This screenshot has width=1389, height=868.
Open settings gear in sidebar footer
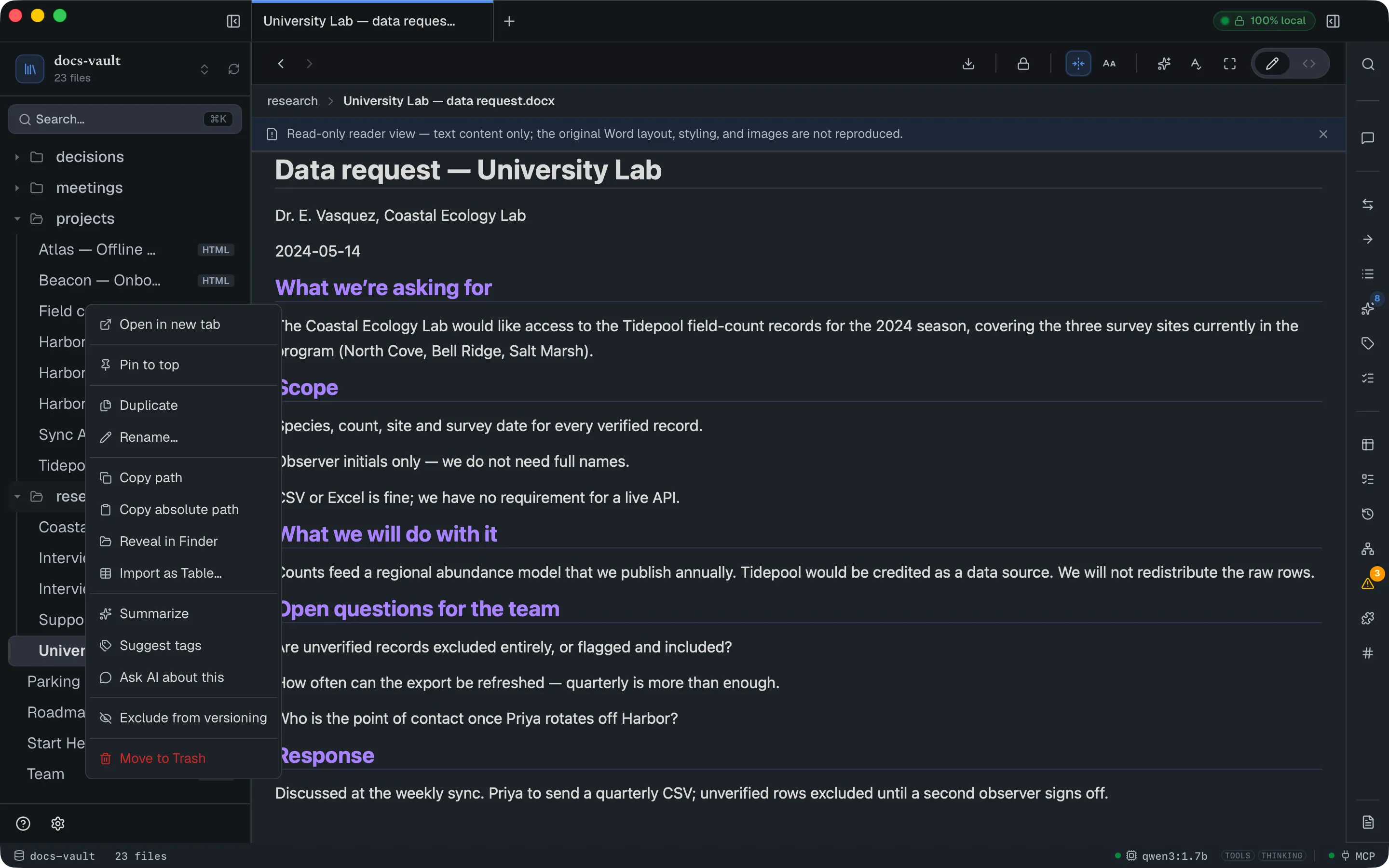point(58,824)
